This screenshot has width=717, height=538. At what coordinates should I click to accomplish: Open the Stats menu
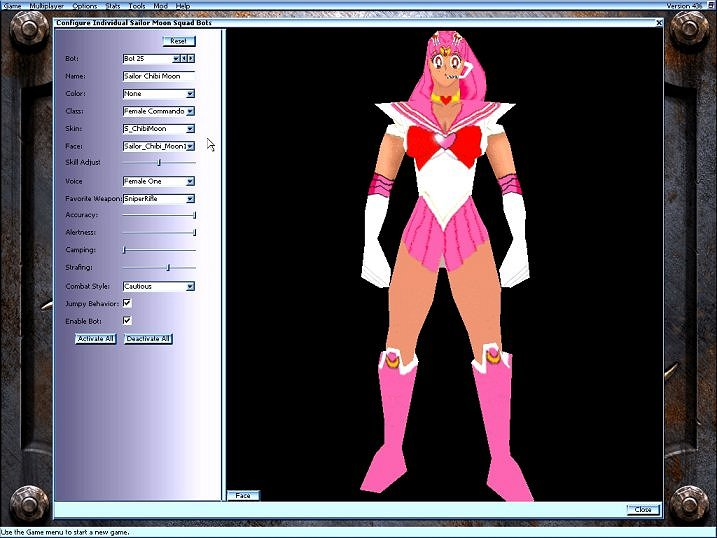click(x=113, y=6)
